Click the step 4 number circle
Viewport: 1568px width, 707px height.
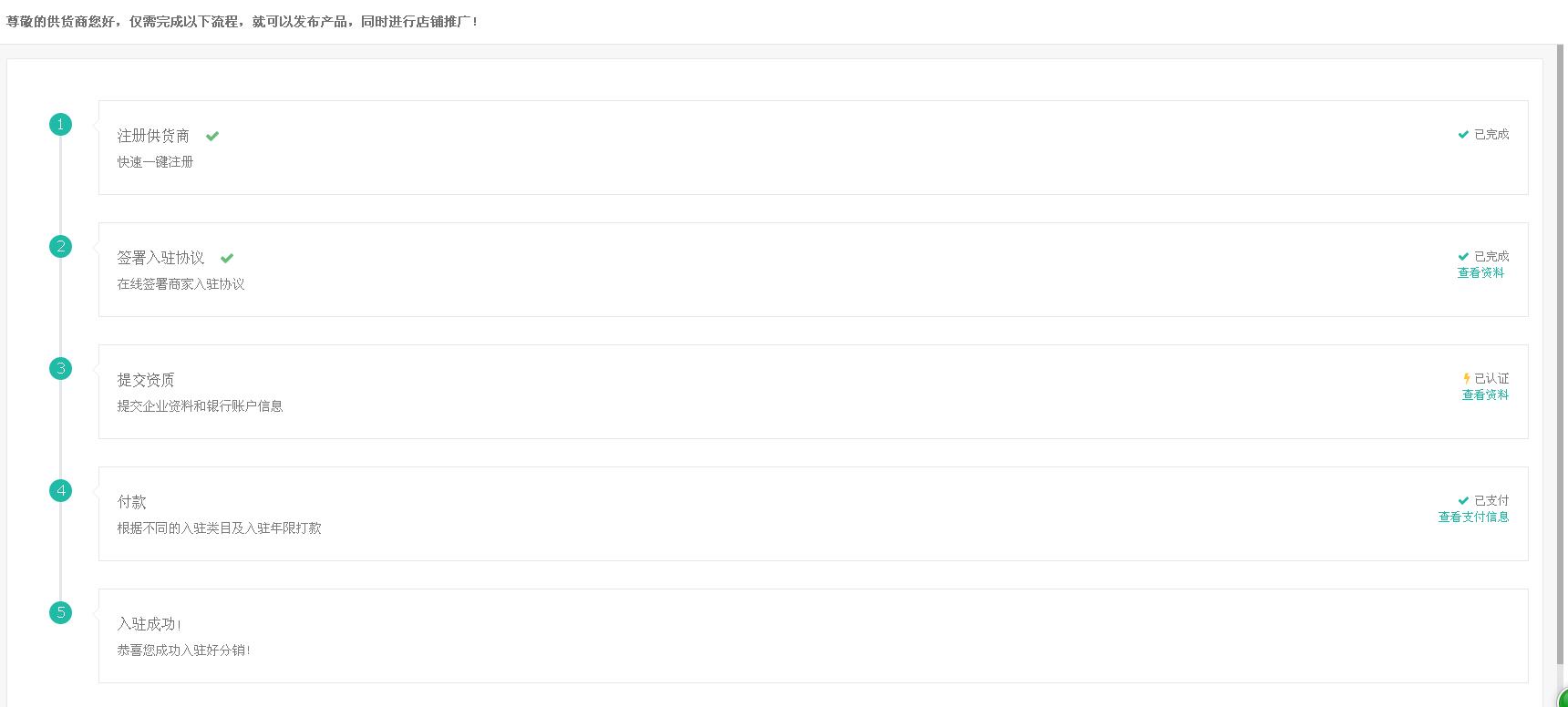coord(60,490)
